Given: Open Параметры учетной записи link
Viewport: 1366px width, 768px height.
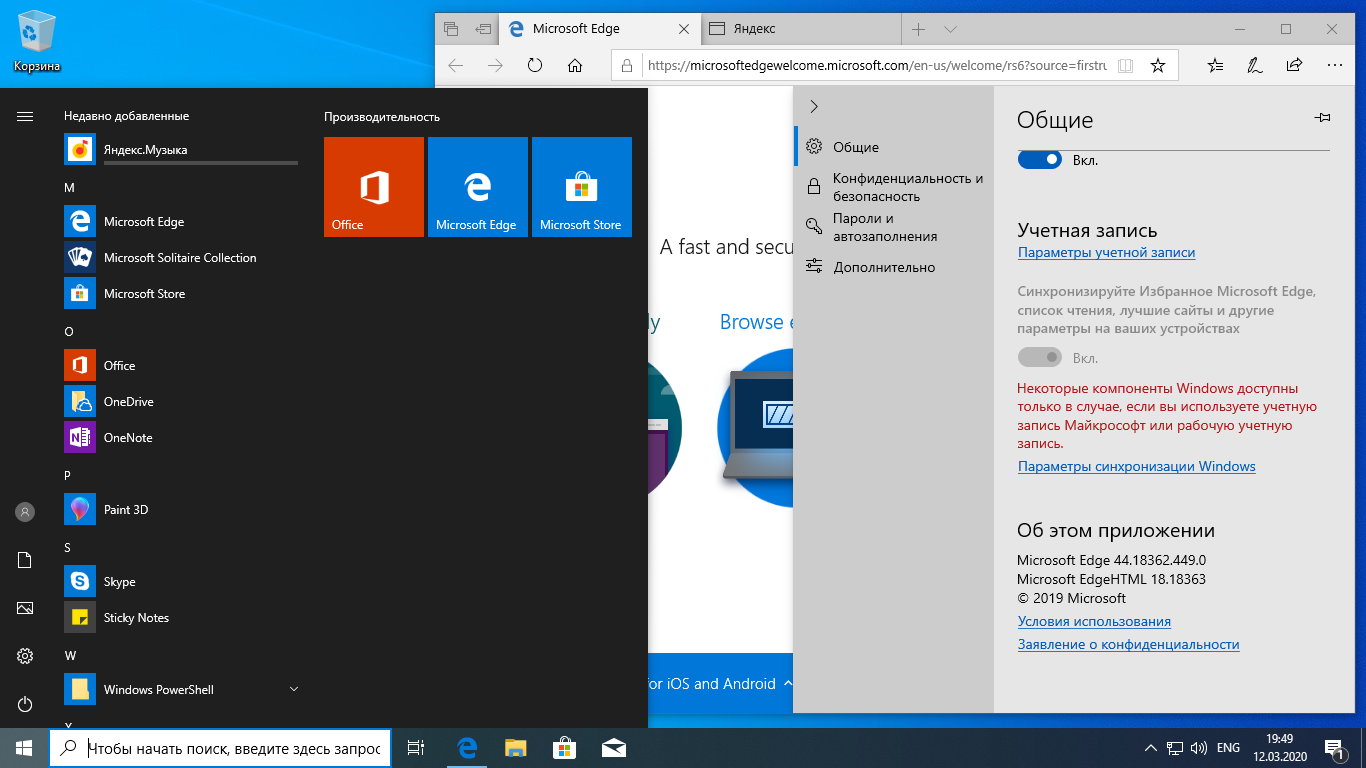Looking at the screenshot, I should pos(1106,253).
